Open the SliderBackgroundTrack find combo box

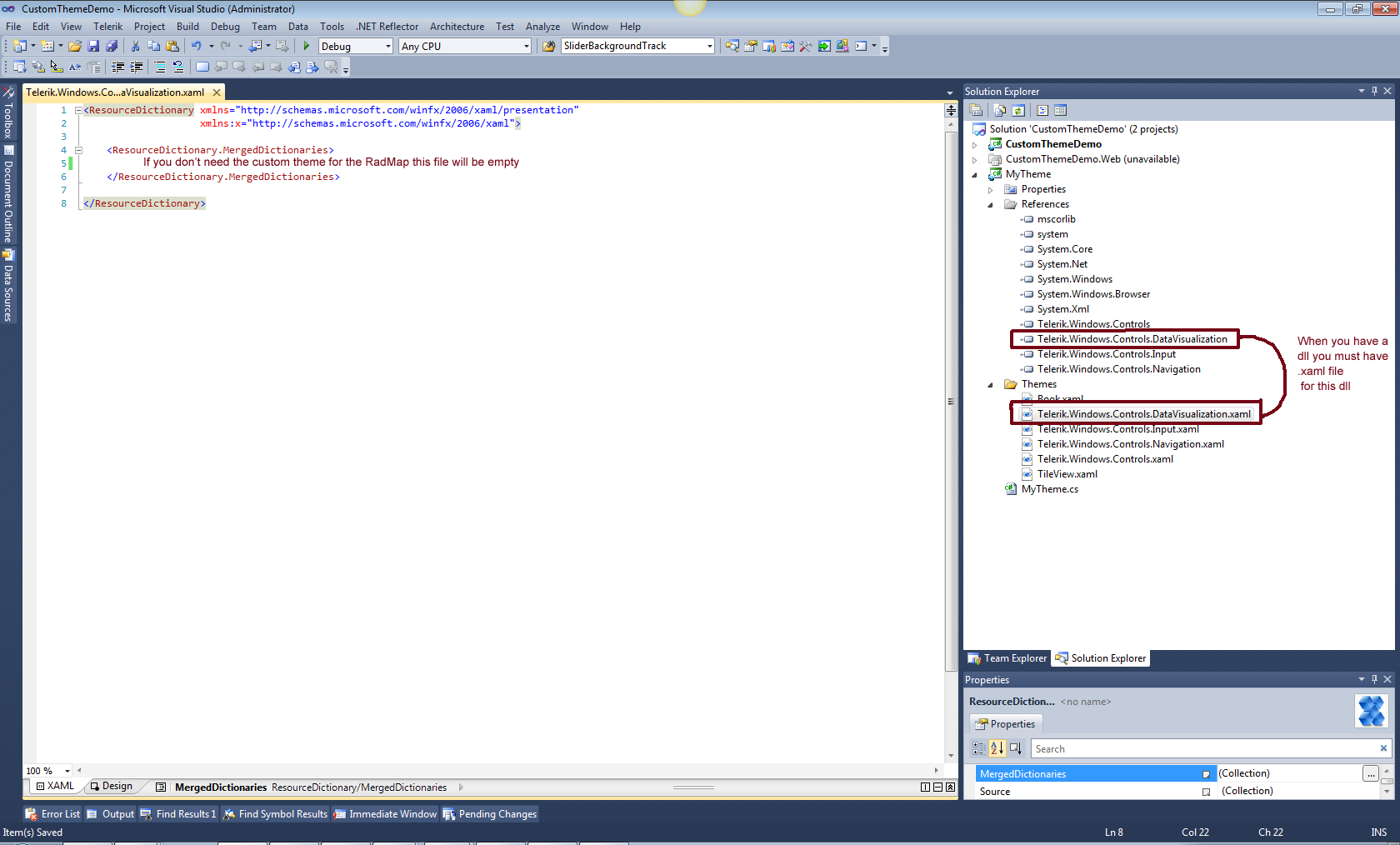[x=638, y=47]
